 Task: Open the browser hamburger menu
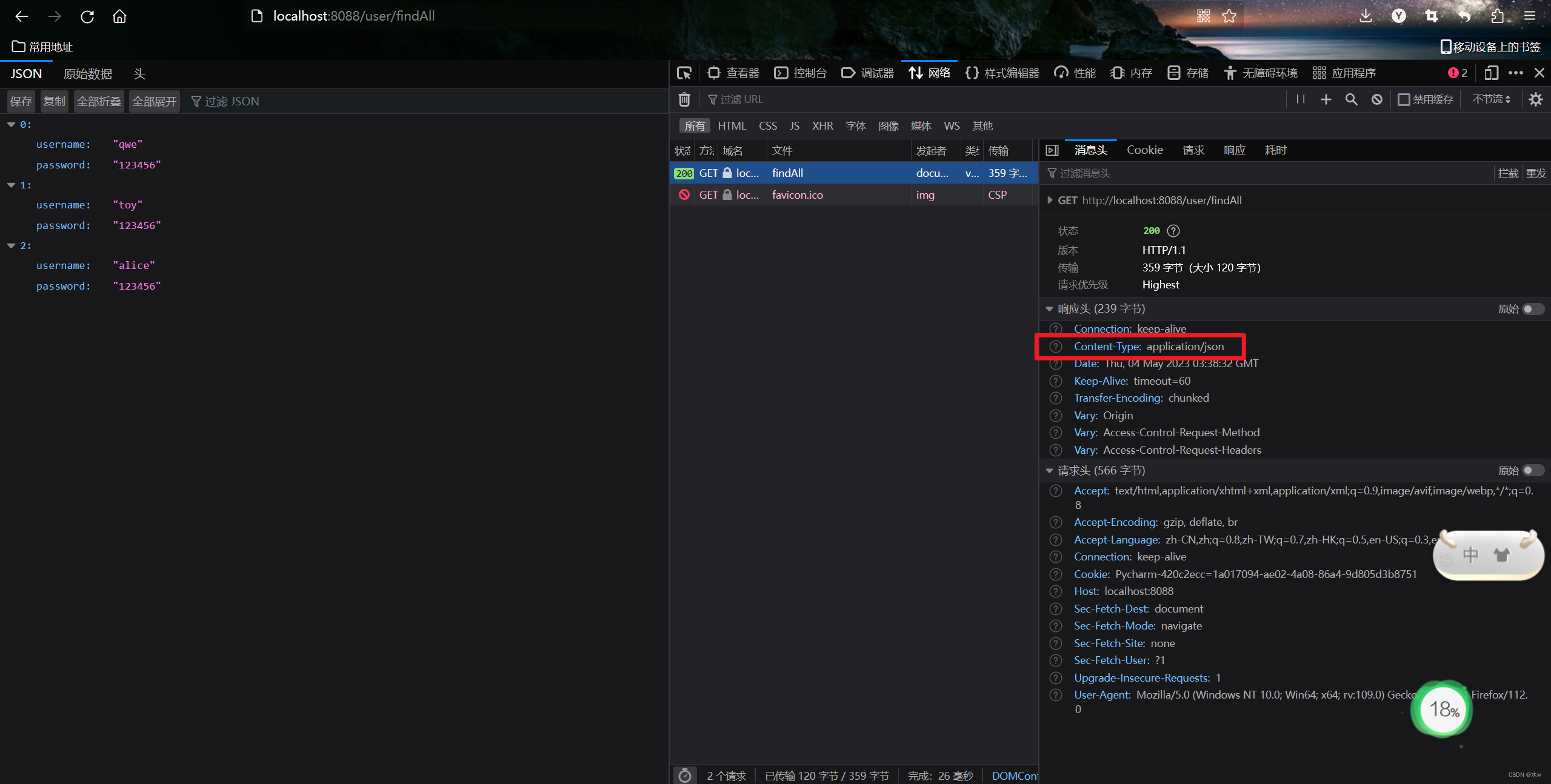click(1530, 16)
